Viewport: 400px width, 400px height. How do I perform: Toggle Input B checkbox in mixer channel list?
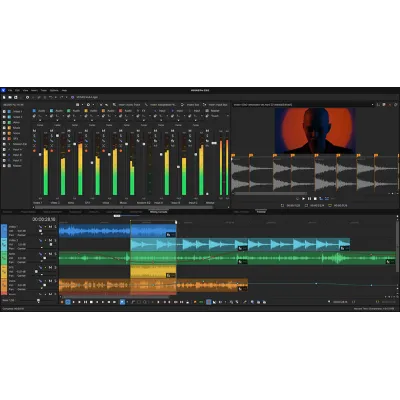(x=4, y=155)
